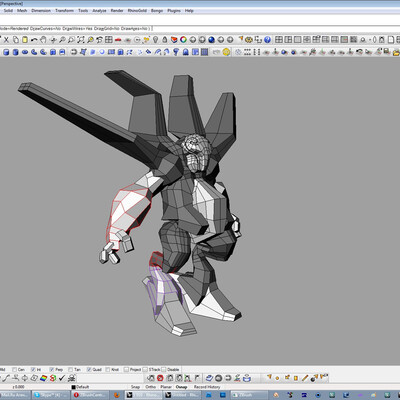This screenshot has height=400, width=400.
Task: Click the Undo arrow icon
Action: point(34,40)
